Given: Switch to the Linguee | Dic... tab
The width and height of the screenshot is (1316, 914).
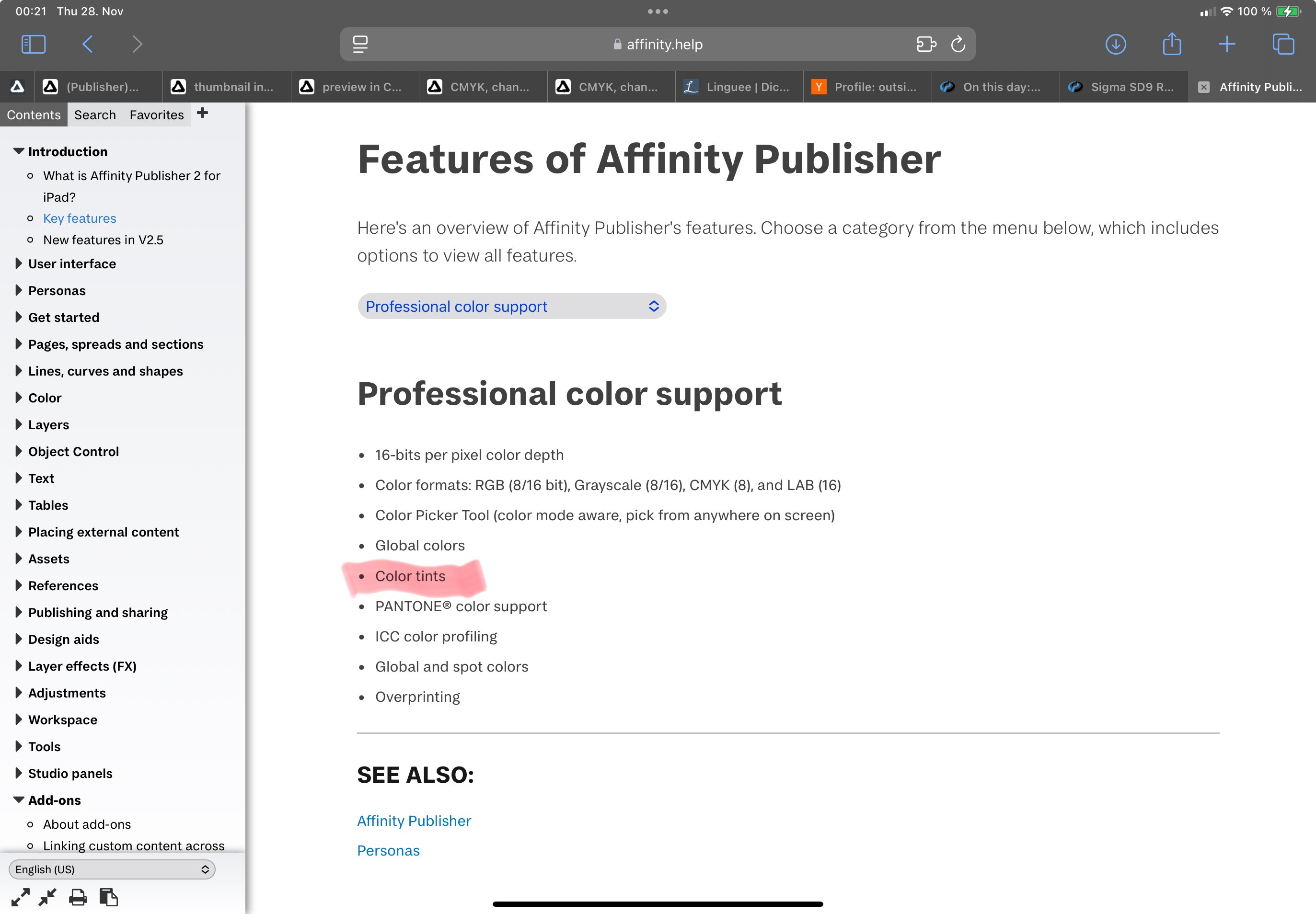Looking at the screenshot, I should tap(739, 87).
